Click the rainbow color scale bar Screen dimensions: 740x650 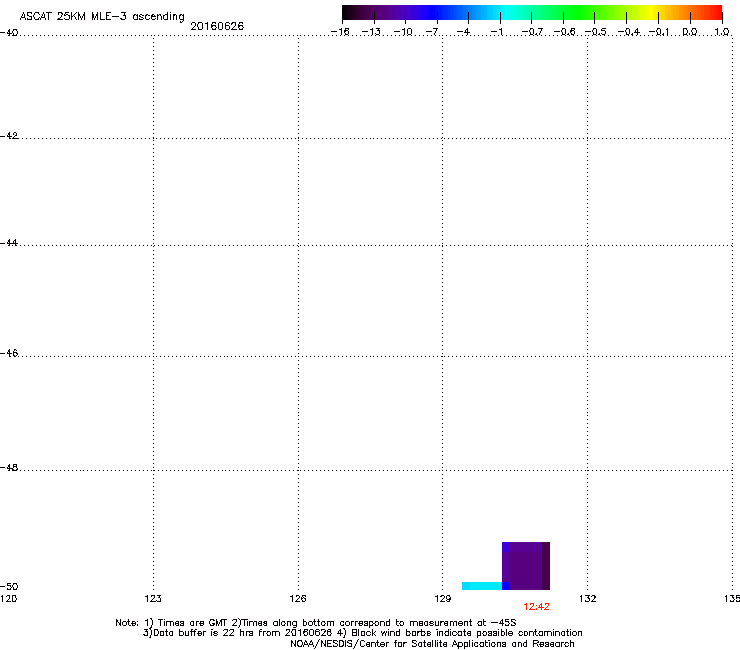click(532, 13)
